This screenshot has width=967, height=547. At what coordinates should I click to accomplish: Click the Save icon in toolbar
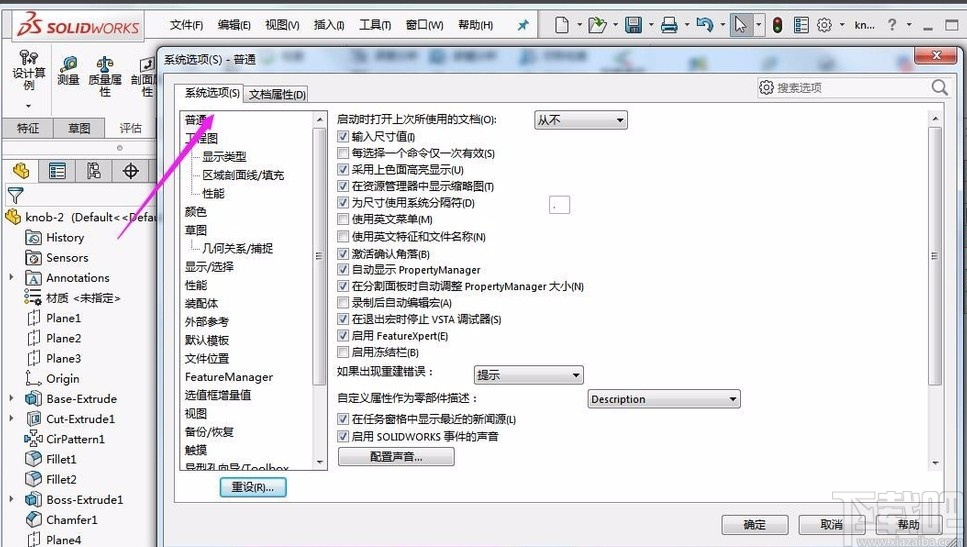[x=633, y=25]
